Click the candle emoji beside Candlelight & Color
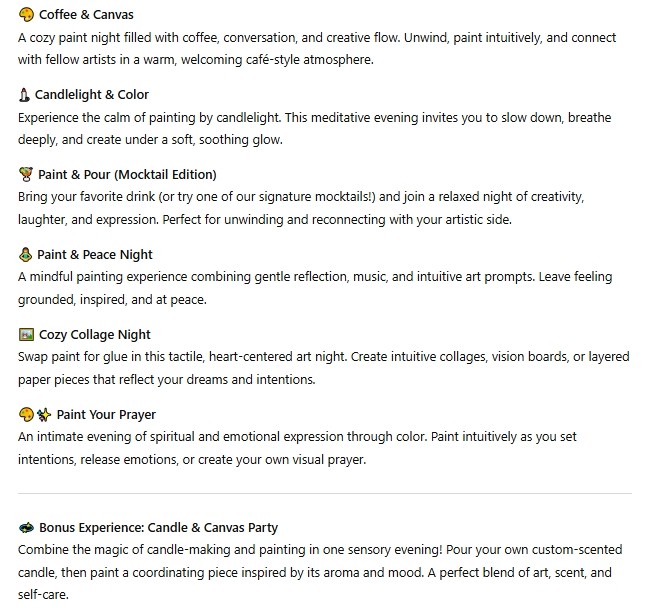This screenshot has width=646, height=608. (x=26, y=95)
